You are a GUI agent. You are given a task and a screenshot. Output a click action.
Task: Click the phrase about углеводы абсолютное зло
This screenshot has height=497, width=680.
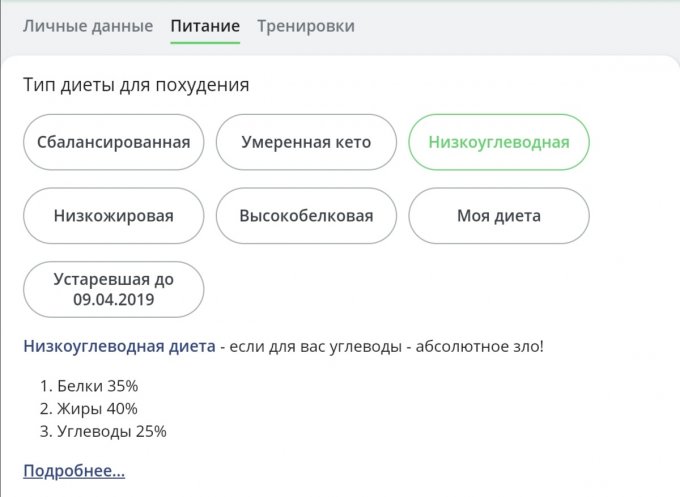392,347
